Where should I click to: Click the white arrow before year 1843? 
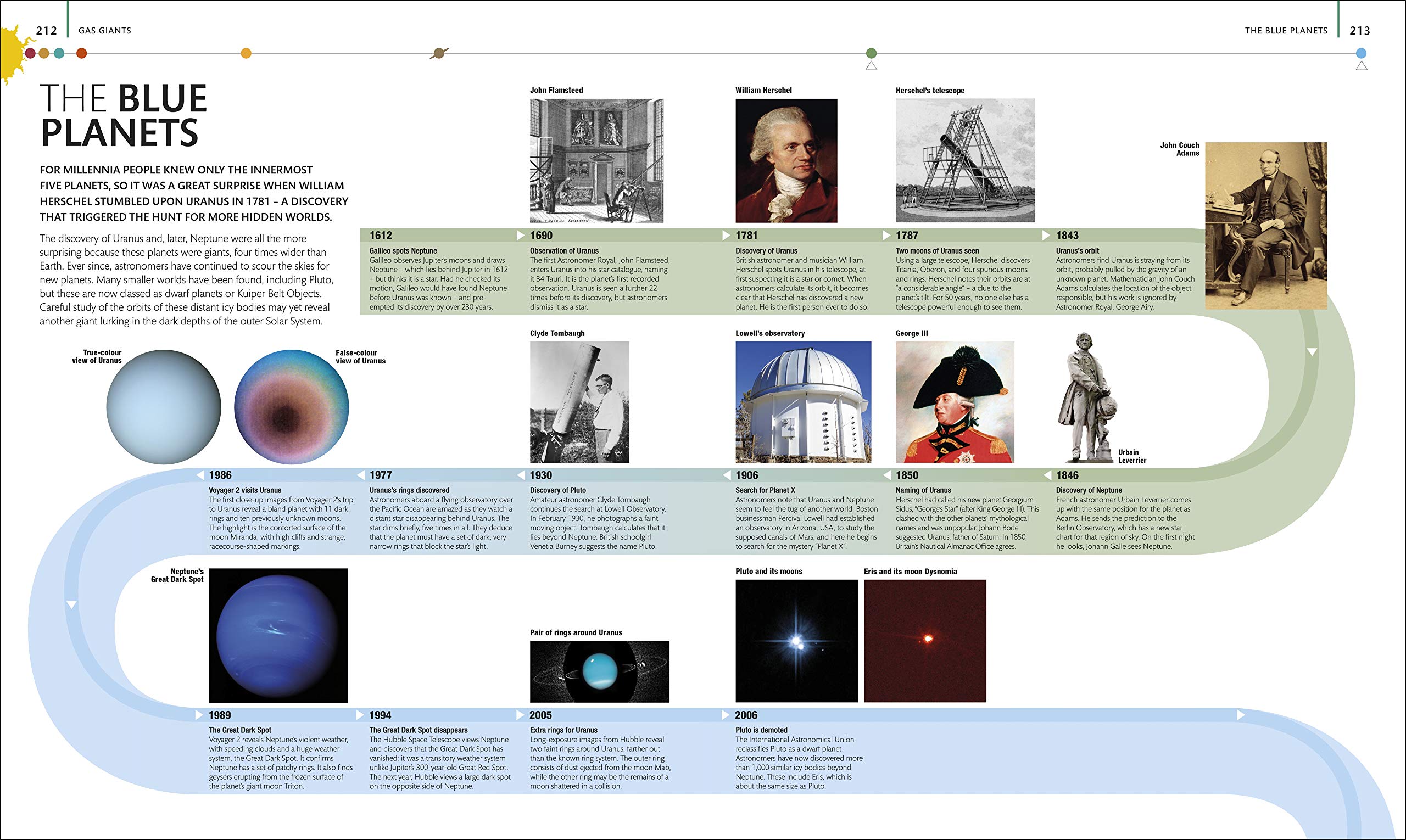point(1046,235)
